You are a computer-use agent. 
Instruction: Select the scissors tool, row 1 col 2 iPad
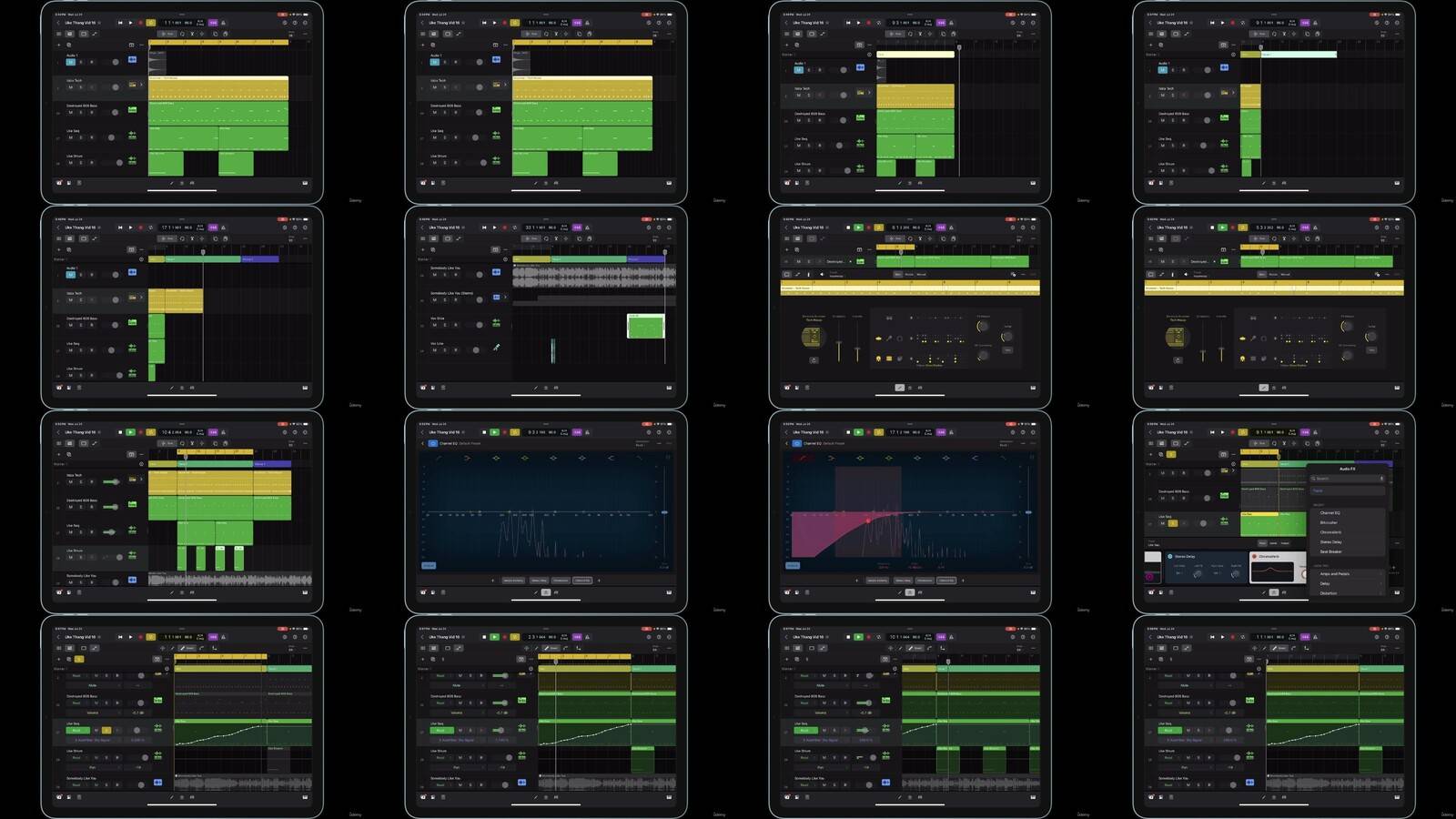(x=556, y=34)
